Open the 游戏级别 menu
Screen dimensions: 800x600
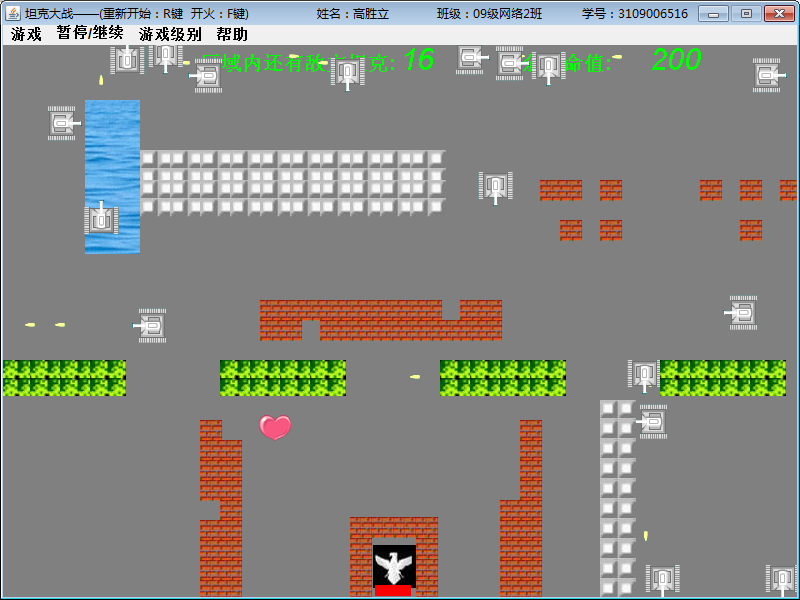pos(170,34)
